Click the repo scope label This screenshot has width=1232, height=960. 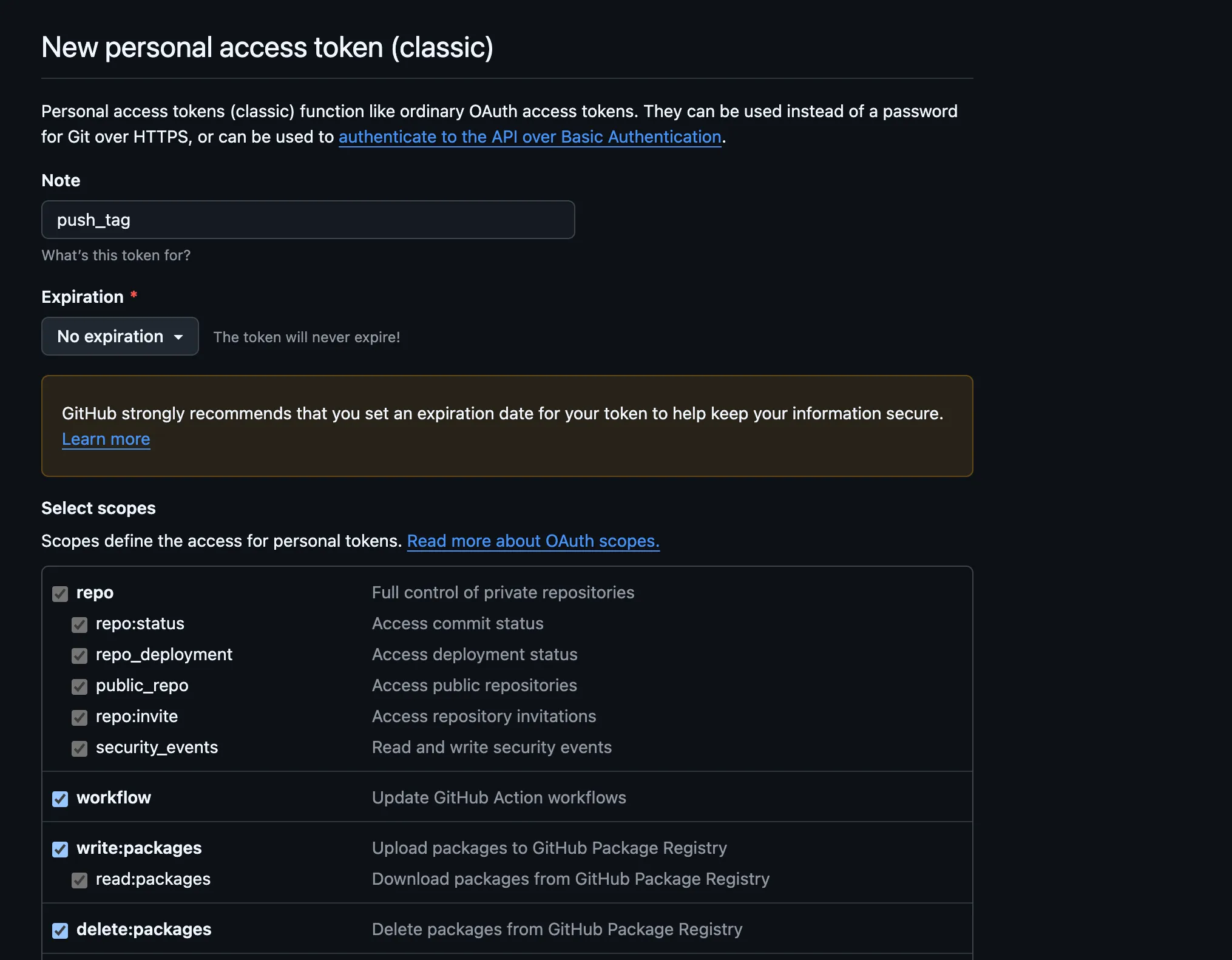(x=95, y=592)
